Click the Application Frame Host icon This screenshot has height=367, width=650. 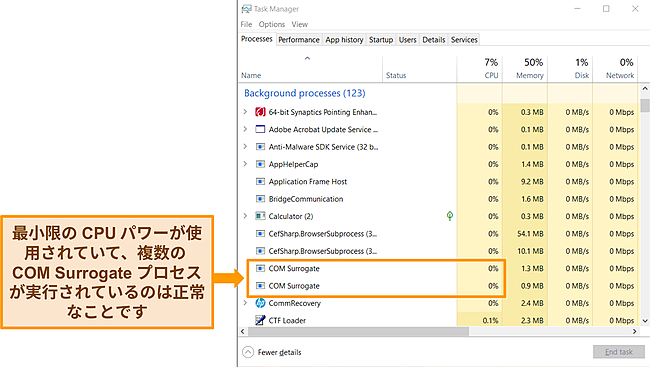coord(260,182)
